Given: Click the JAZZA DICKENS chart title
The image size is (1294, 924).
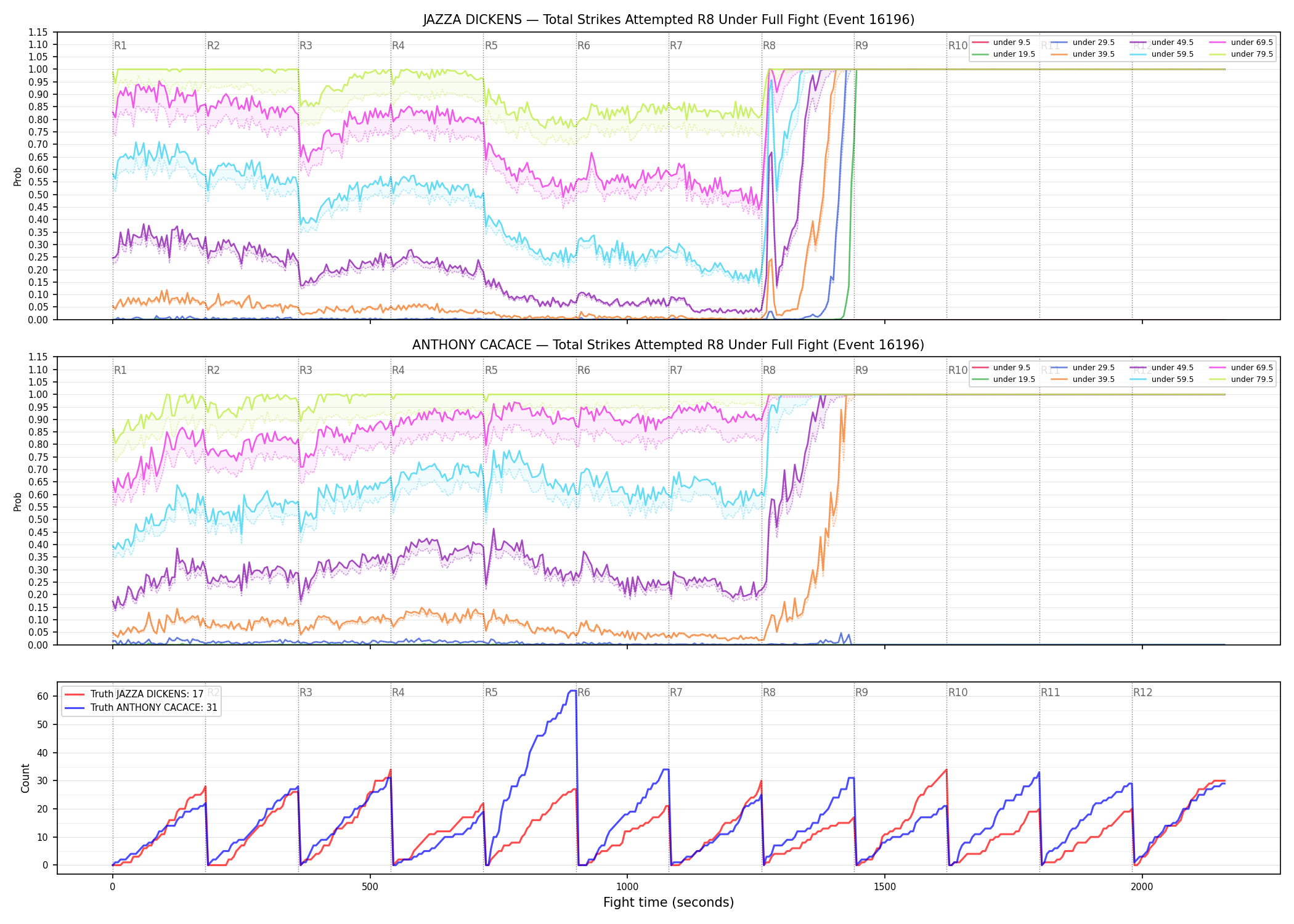Looking at the screenshot, I should tap(669, 20).
